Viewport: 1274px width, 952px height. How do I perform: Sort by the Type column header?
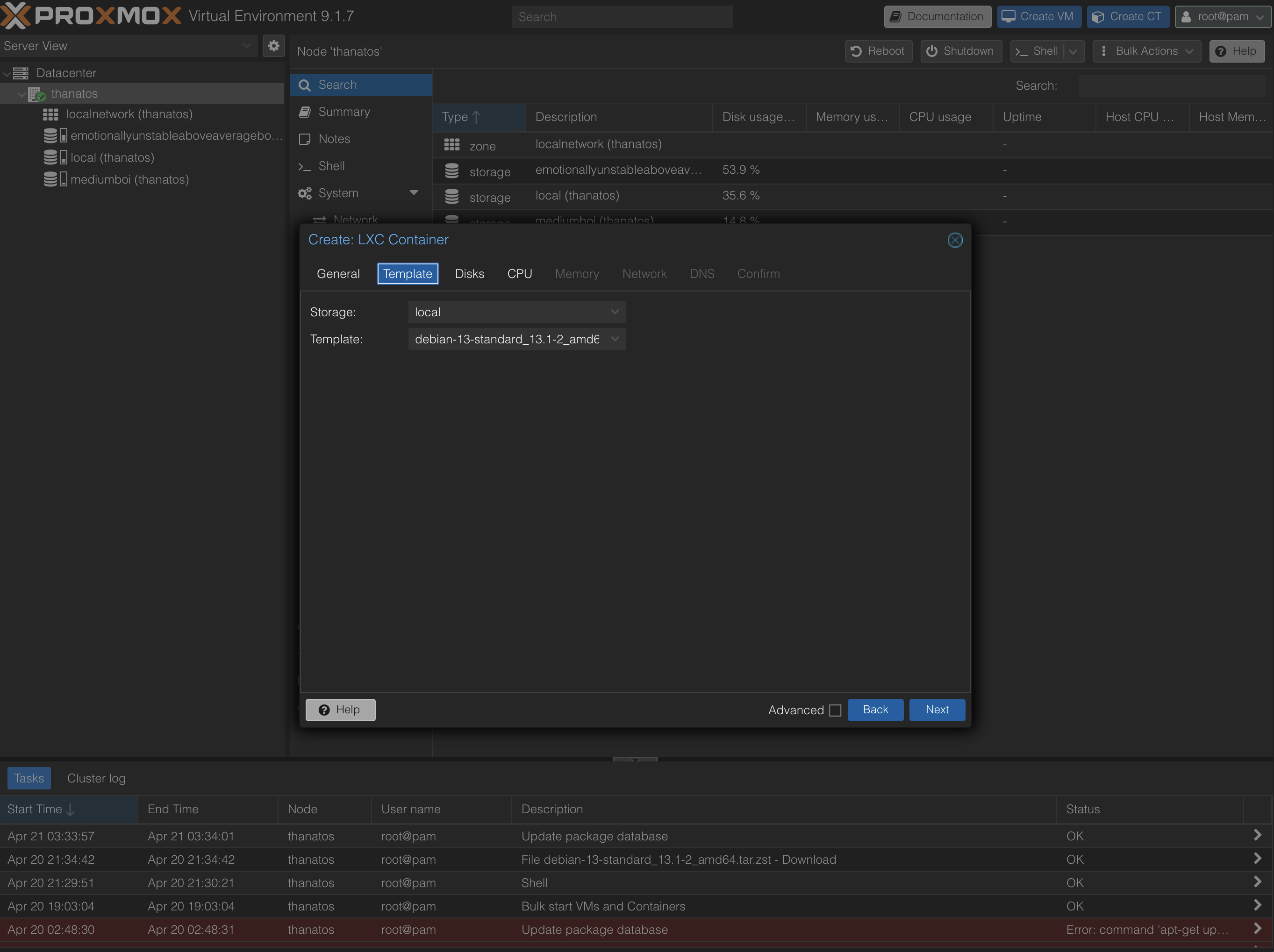pyautogui.click(x=479, y=117)
